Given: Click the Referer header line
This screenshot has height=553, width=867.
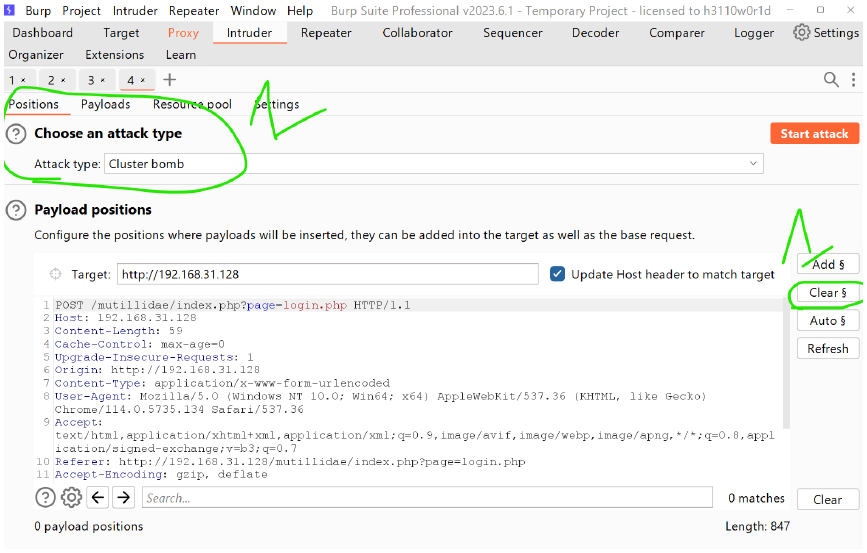Looking at the screenshot, I should (x=290, y=462).
